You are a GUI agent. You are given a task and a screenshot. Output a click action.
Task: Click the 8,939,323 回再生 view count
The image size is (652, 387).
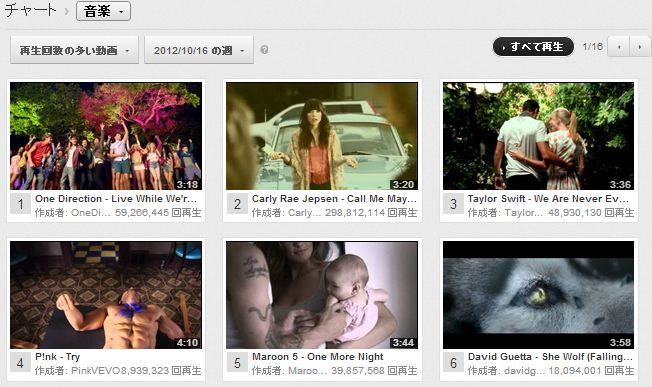tap(161, 371)
